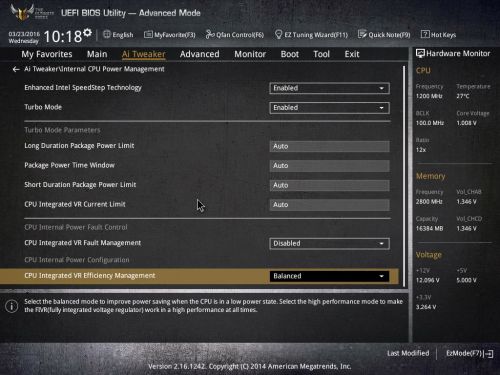This screenshot has height=375, width=500.
Task: Click the +12V reading 12.096 V
Action: coord(428,280)
